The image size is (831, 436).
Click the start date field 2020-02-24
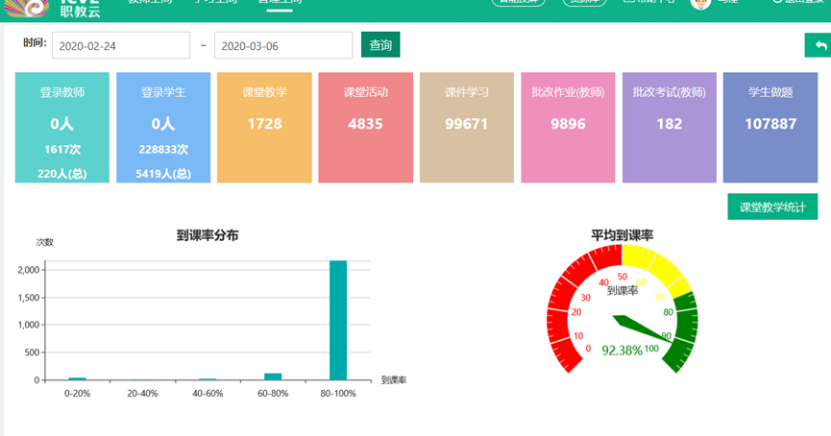[x=120, y=46]
